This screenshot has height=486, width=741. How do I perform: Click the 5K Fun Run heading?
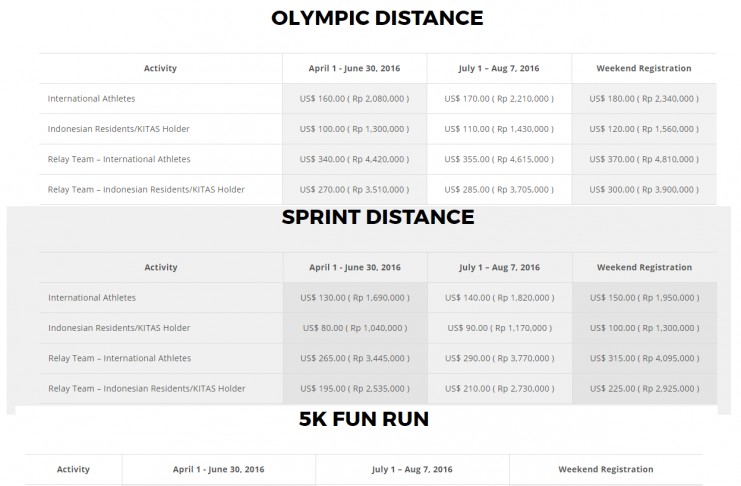[x=364, y=419]
